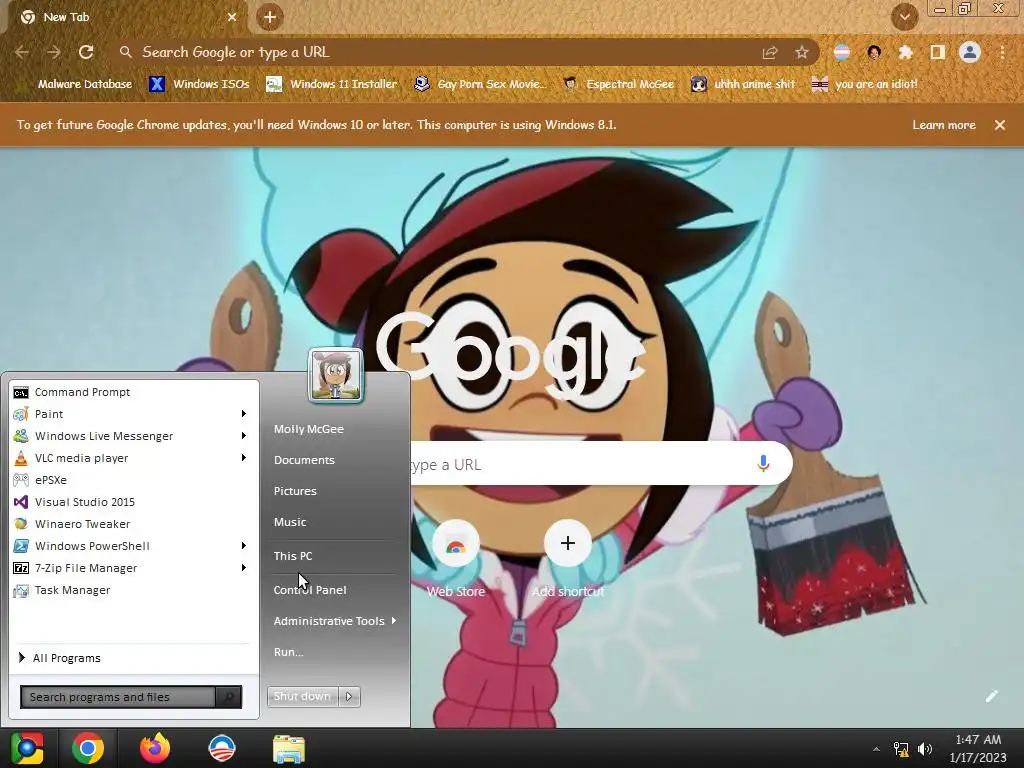Click the Shut down button
The image size is (1024, 768).
click(x=302, y=696)
